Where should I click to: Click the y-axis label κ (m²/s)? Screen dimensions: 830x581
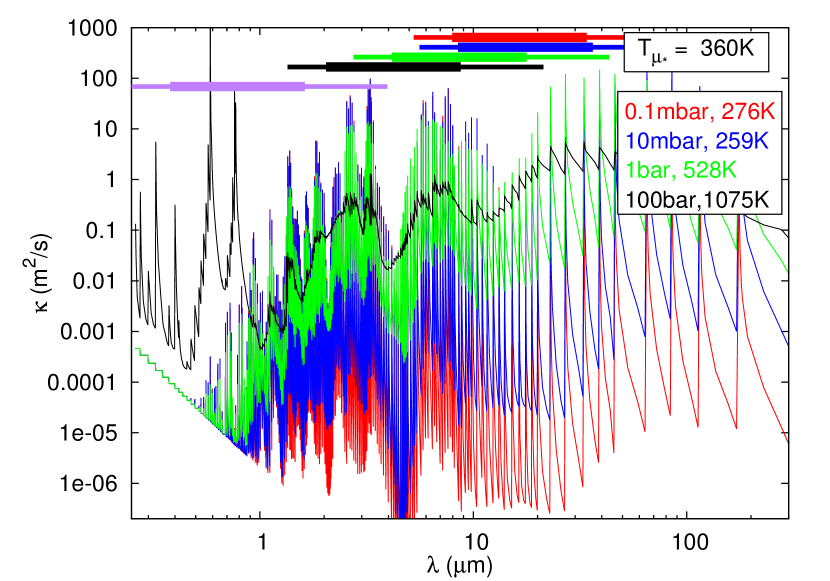(x=40, y=272)
